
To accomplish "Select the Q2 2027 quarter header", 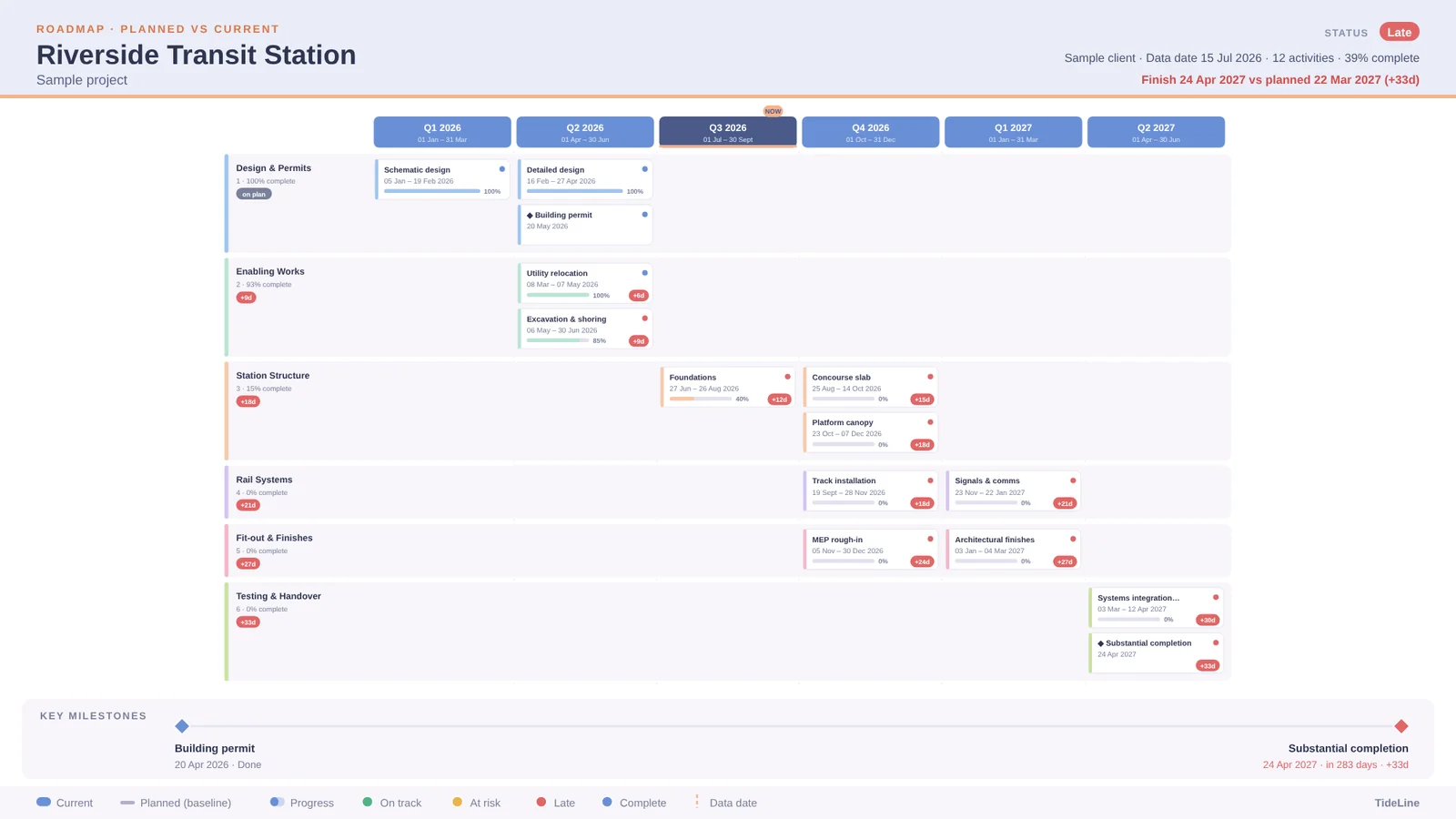I will [1156, 132].
